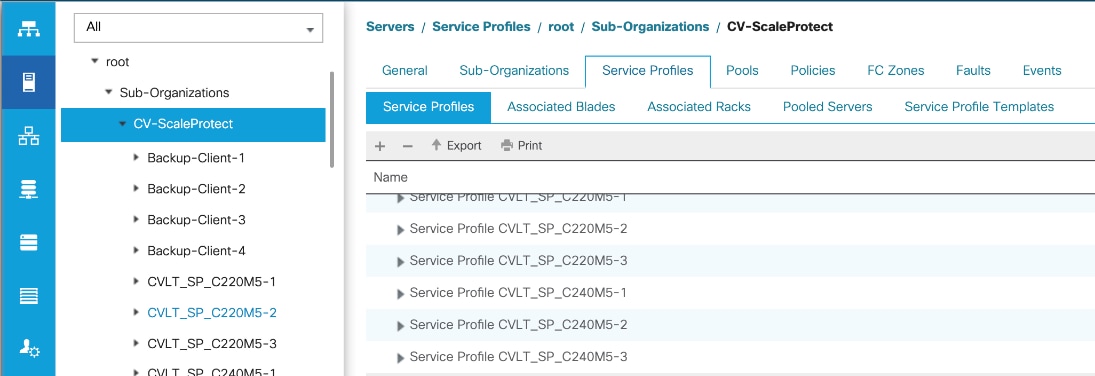The width and height of the screenshot is (1095, 376).
Task: Open the Equipment section icon in the sidebar
Action: point(28,30)
